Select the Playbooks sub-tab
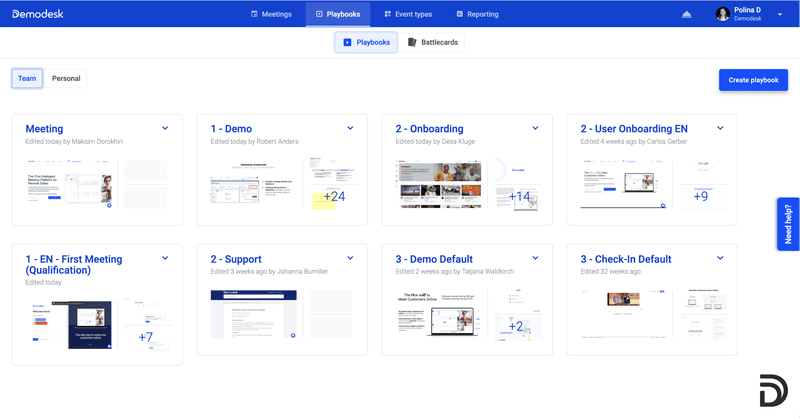Image resolution: width=800 pixels, height=418 pixels. (366, 42)
